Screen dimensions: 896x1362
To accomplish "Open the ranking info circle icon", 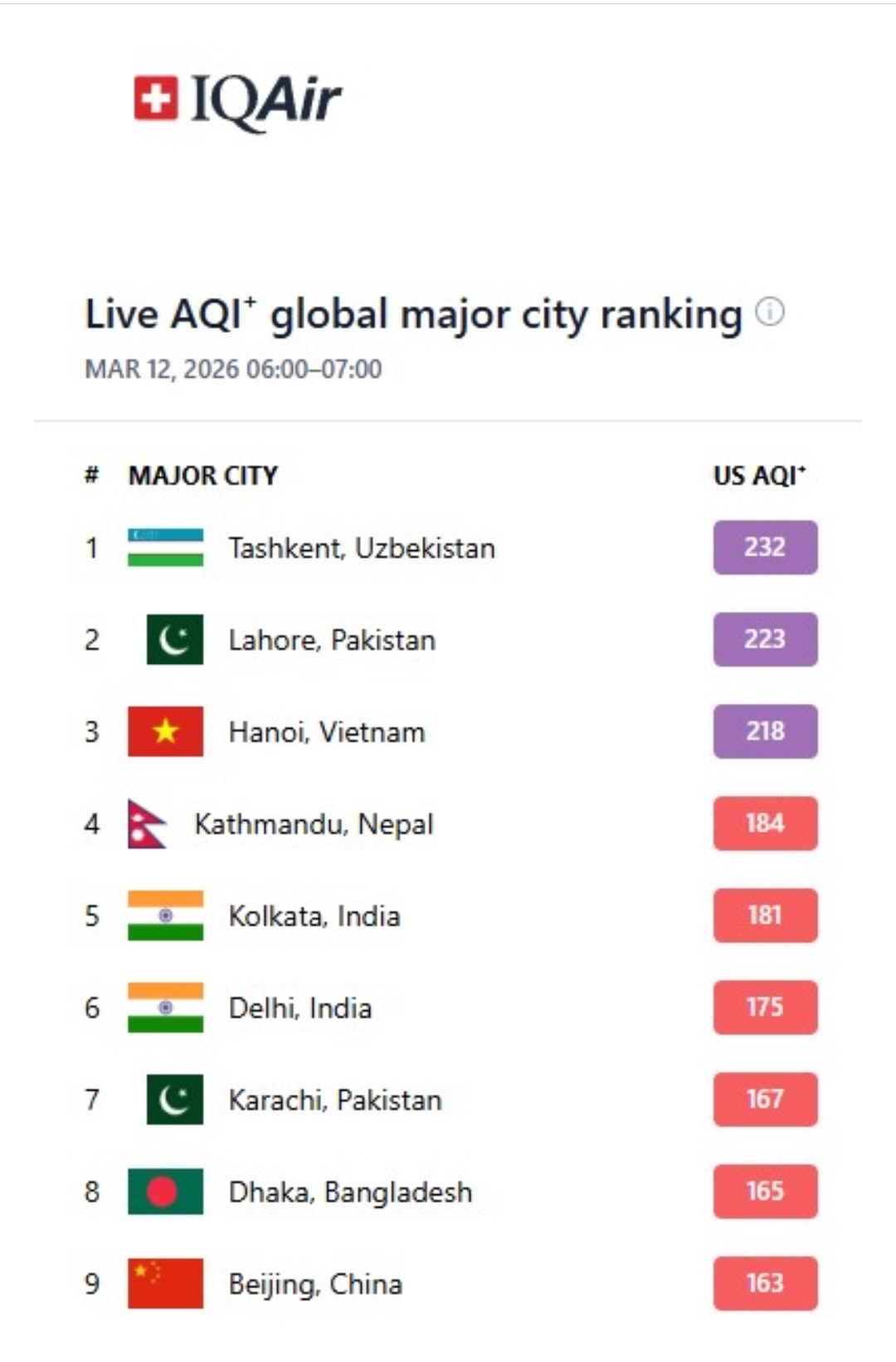I will click(x=770, y=312).
